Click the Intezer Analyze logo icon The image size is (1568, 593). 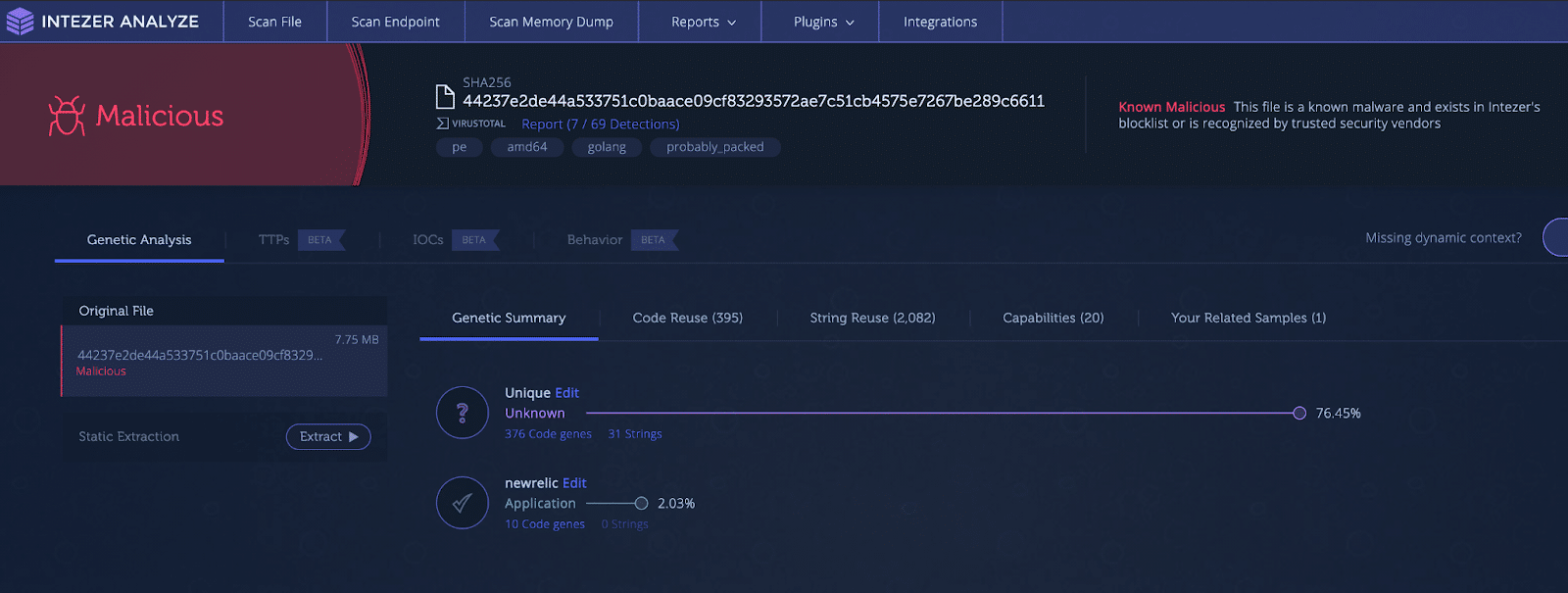(x=20, y=22)
